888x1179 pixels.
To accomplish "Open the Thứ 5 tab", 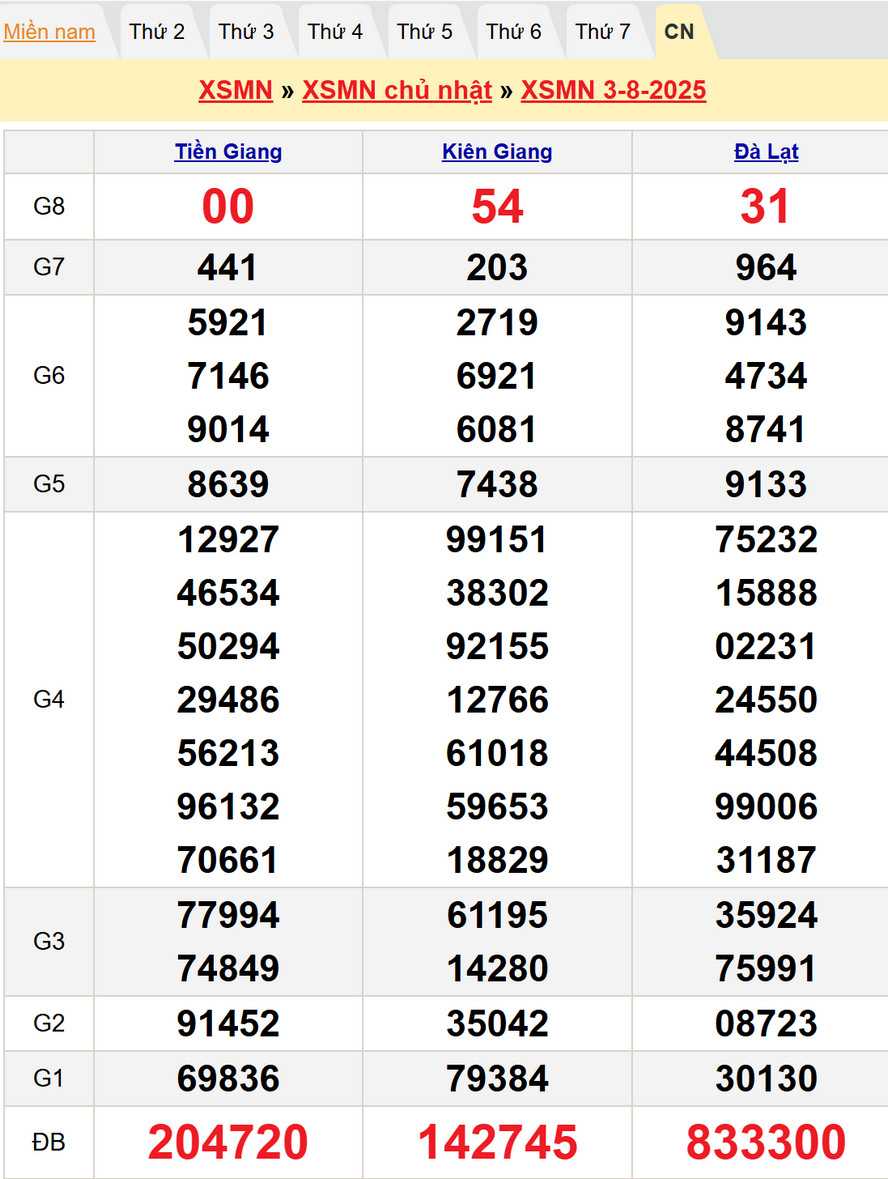I will pyautogui.click(x=424, y=32).
